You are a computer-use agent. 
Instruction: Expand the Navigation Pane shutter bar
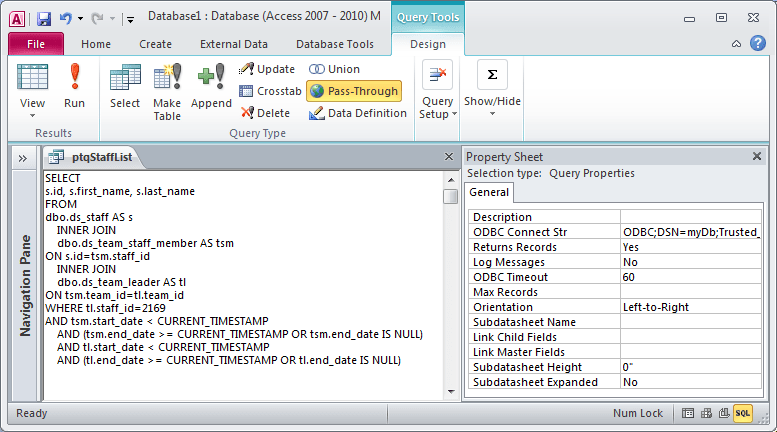[x=23, y=159]
